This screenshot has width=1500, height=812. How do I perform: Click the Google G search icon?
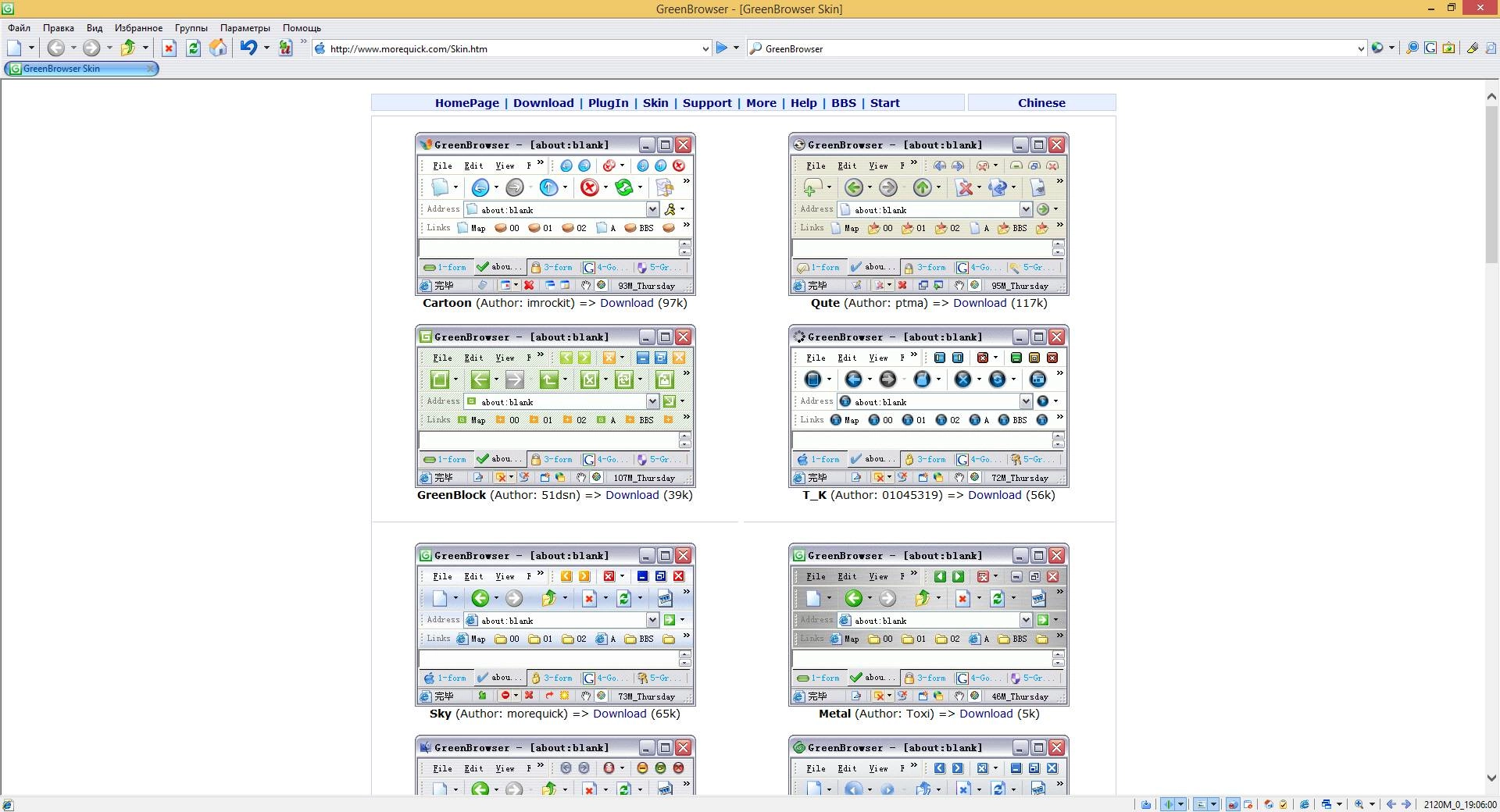[x=1430, y=48]
